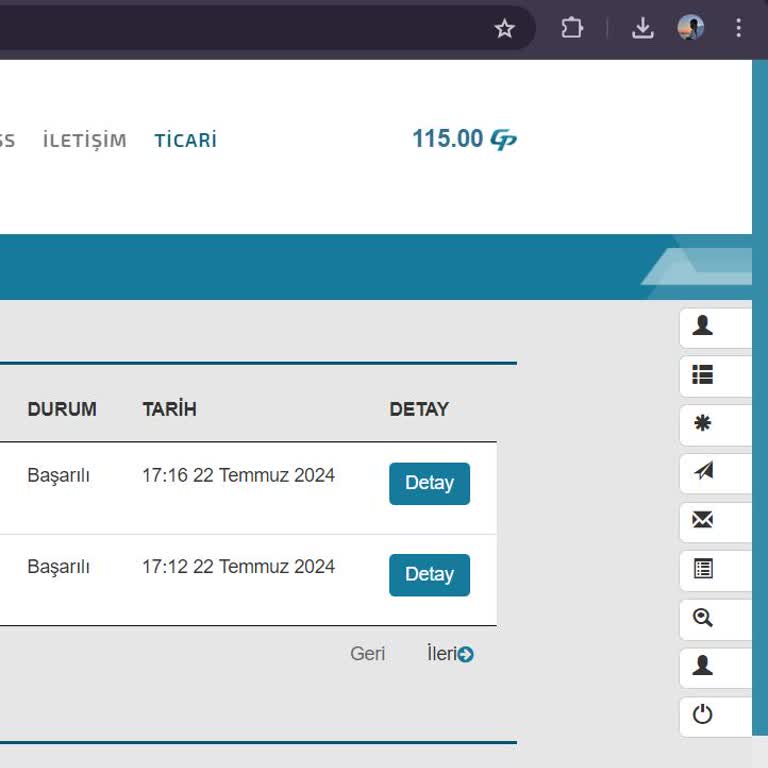Click the lower user silhouette sidebar icon

[702, 665]
